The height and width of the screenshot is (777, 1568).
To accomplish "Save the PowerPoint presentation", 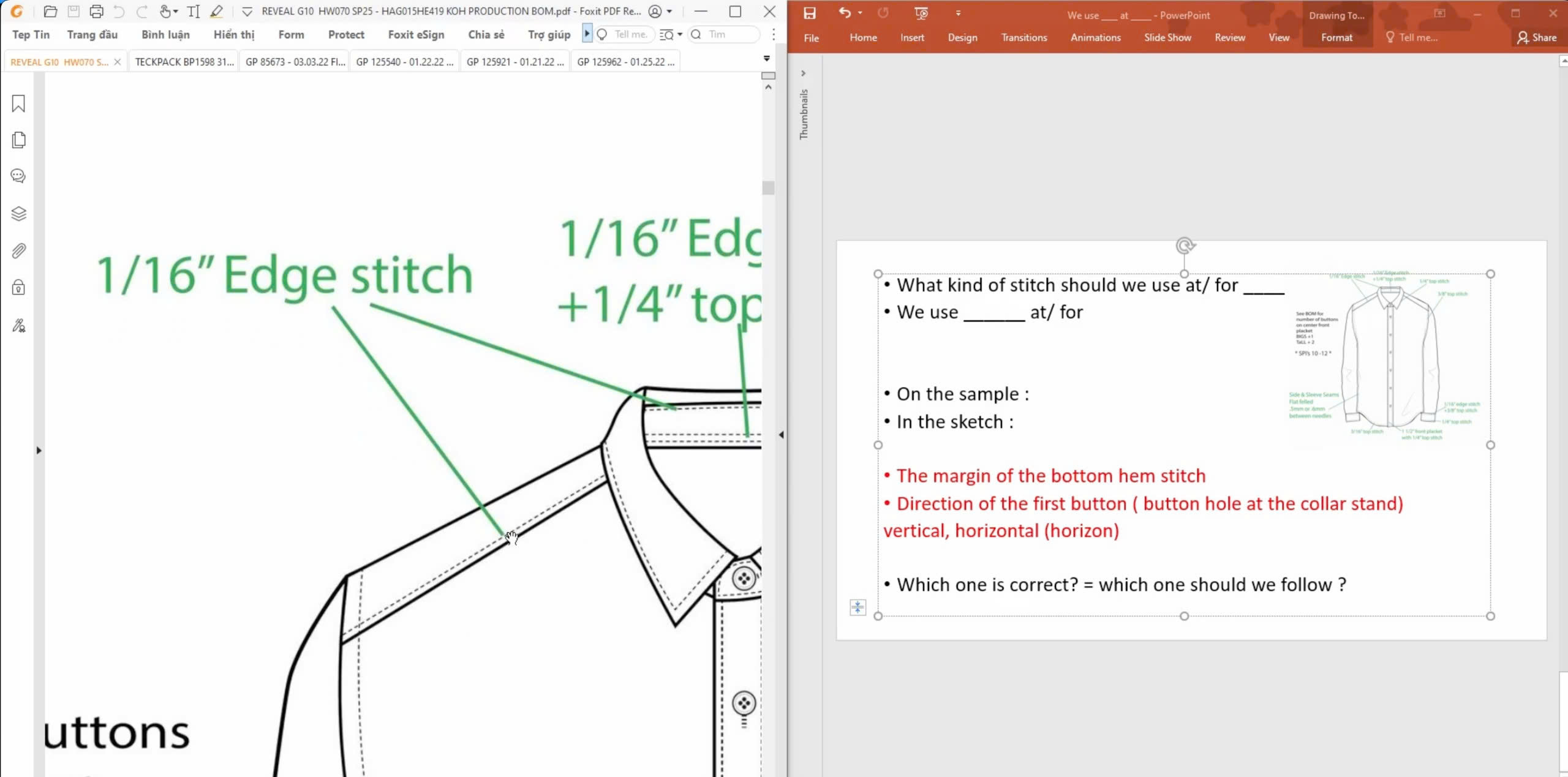I will point(809,13).
